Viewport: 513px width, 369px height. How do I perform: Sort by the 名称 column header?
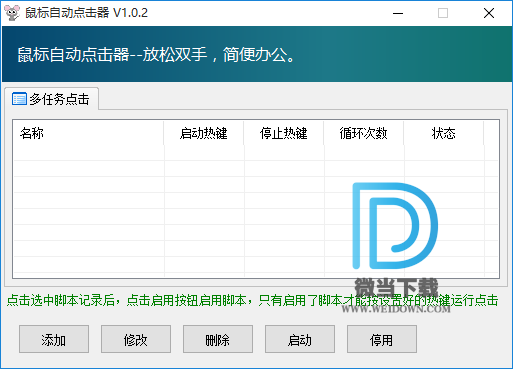click(88, 133)
